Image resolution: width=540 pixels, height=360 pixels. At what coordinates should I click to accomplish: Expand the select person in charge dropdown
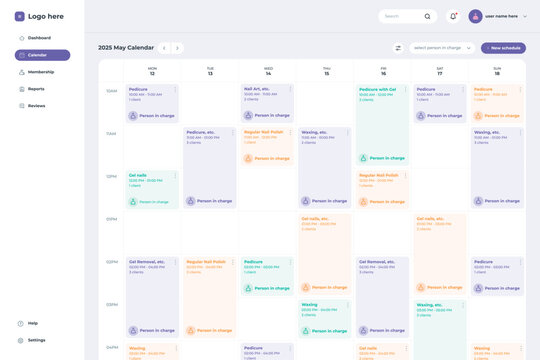(442, 48)
